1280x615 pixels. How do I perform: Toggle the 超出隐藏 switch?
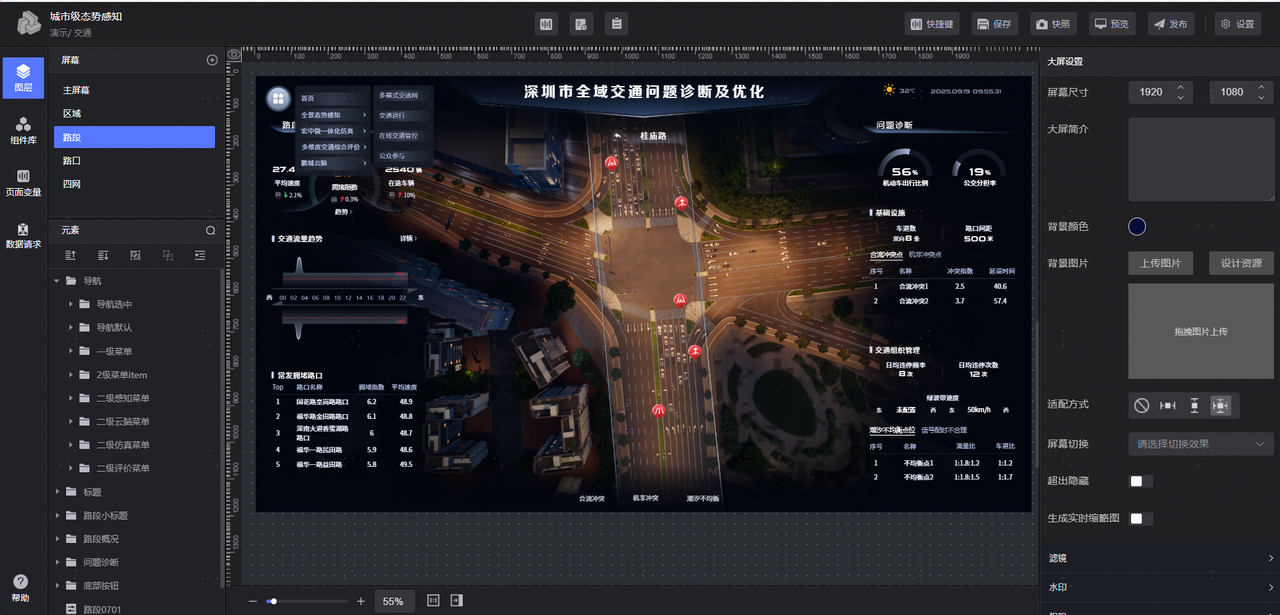[x=1140, y=481]
